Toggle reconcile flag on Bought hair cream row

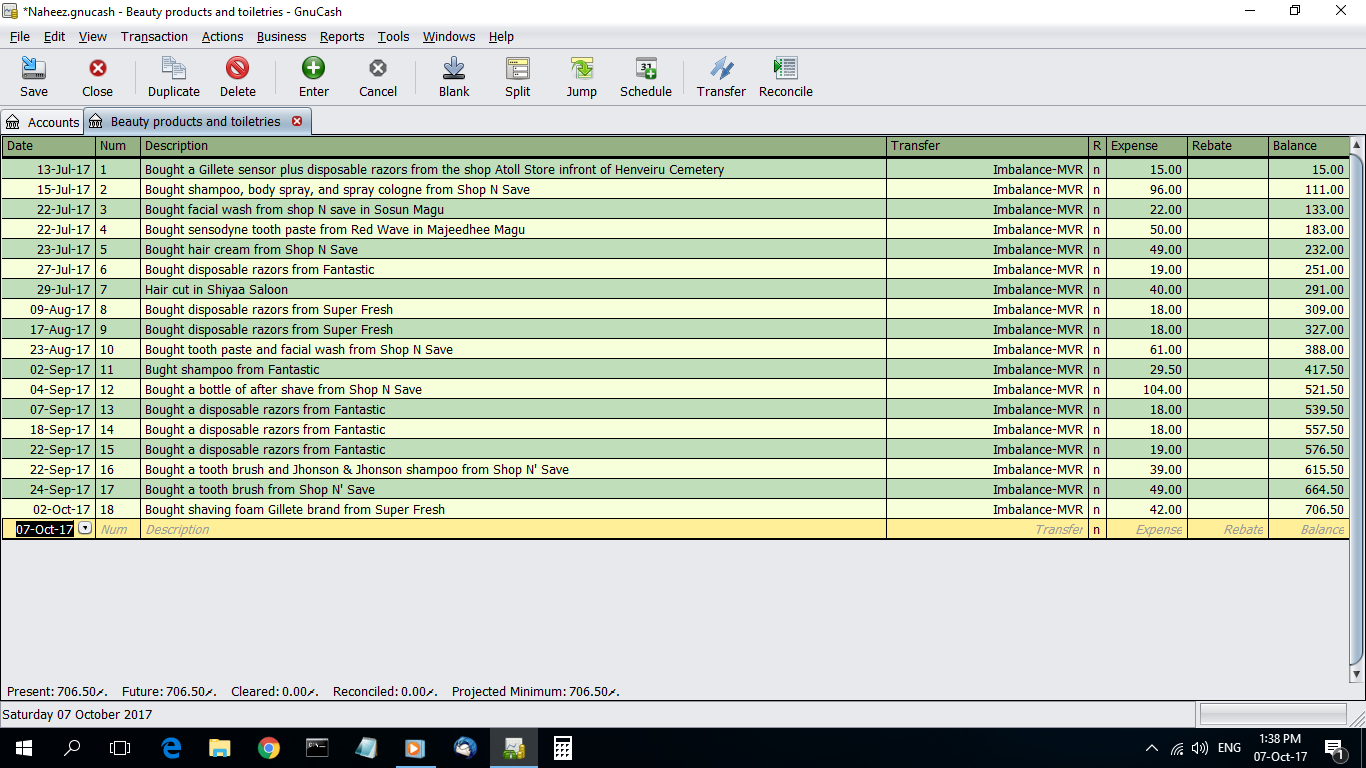pyautogui.click(x=1097, y=249)
